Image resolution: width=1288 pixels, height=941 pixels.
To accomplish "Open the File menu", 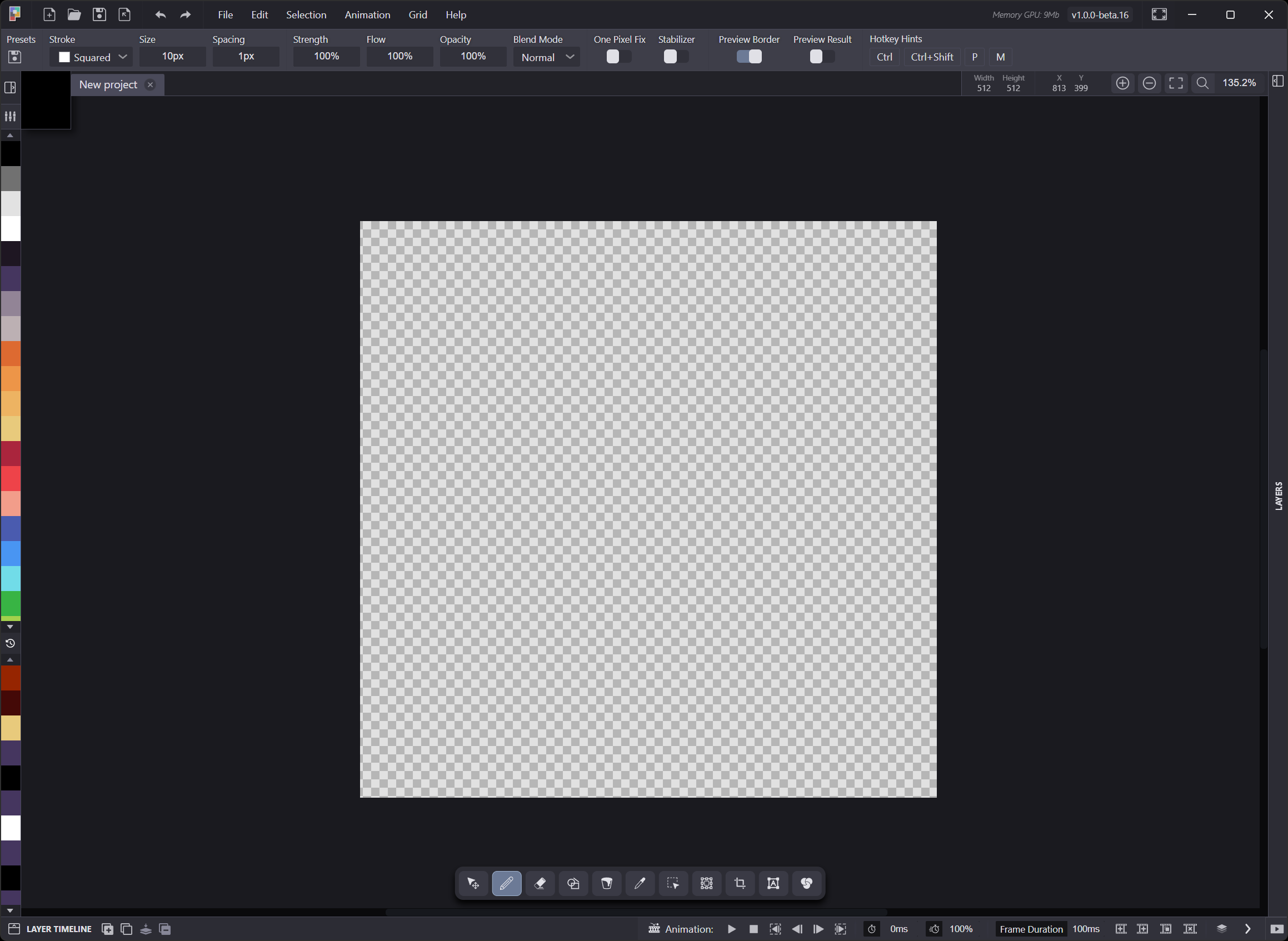I will (226, 15).
